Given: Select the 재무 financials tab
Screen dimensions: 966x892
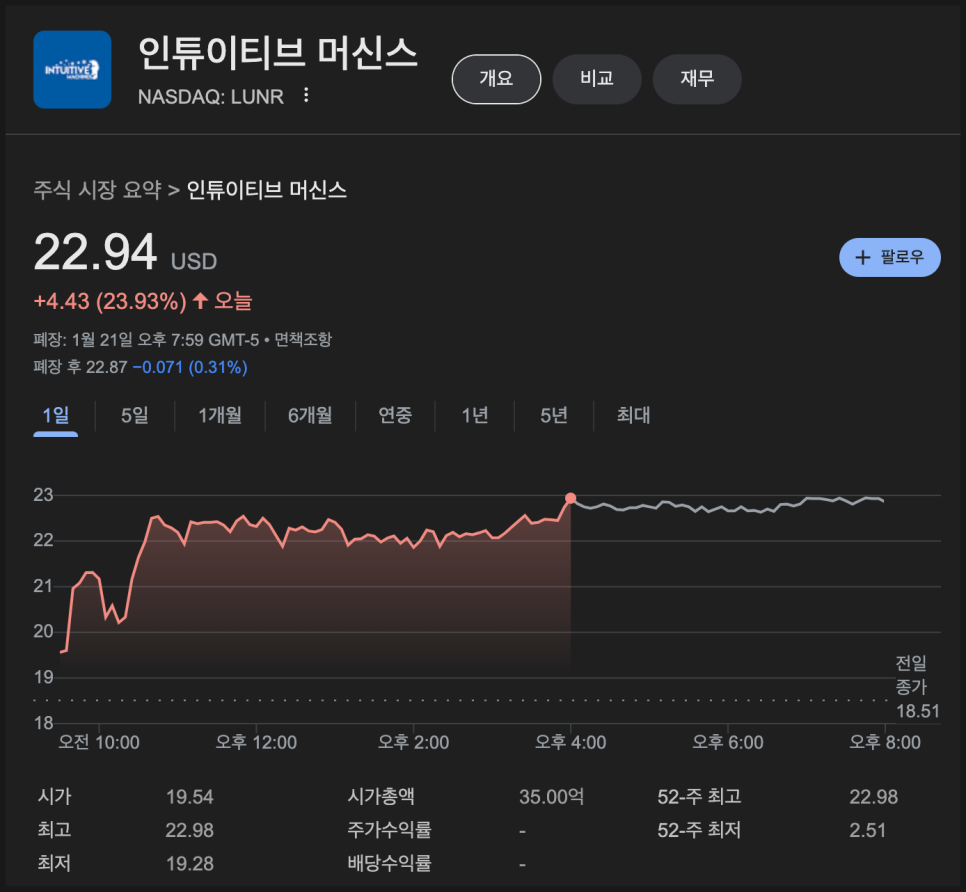Looking at the screenshot, I should (697, 79).
